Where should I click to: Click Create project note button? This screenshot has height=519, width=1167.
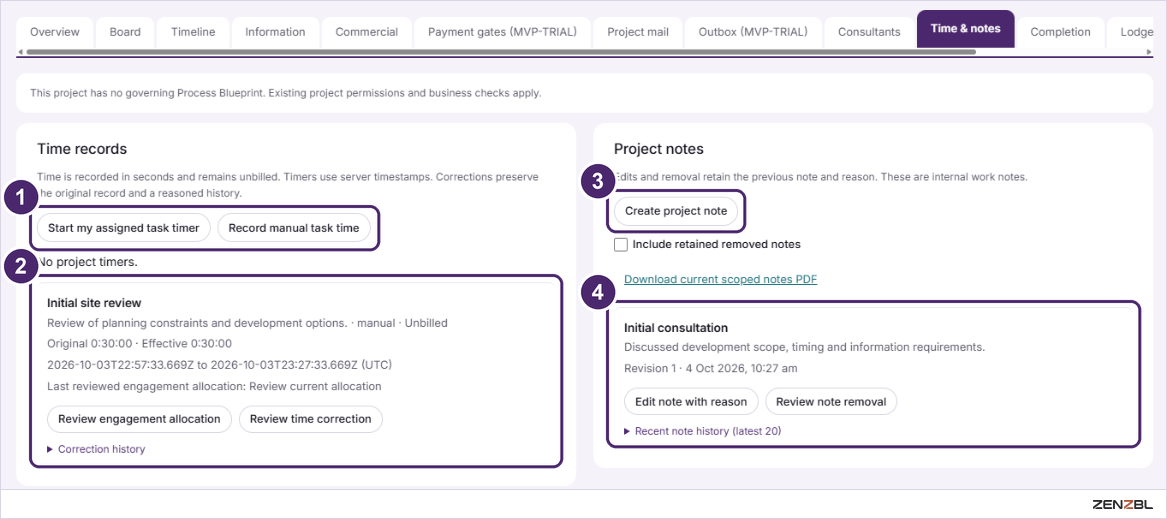(676, 211)
